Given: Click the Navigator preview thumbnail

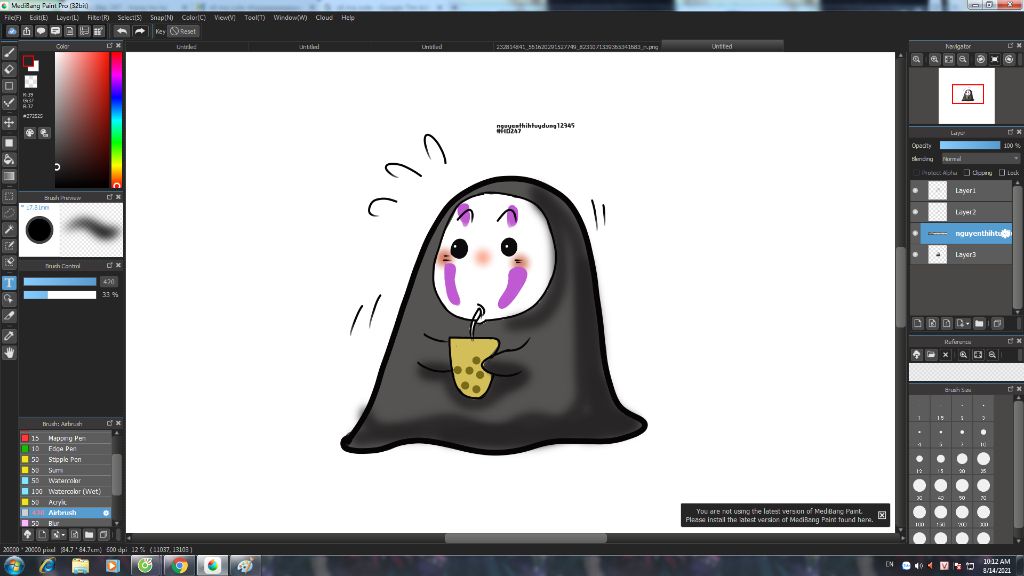Looking at the screenshot, I should click(x=967, y=95).
